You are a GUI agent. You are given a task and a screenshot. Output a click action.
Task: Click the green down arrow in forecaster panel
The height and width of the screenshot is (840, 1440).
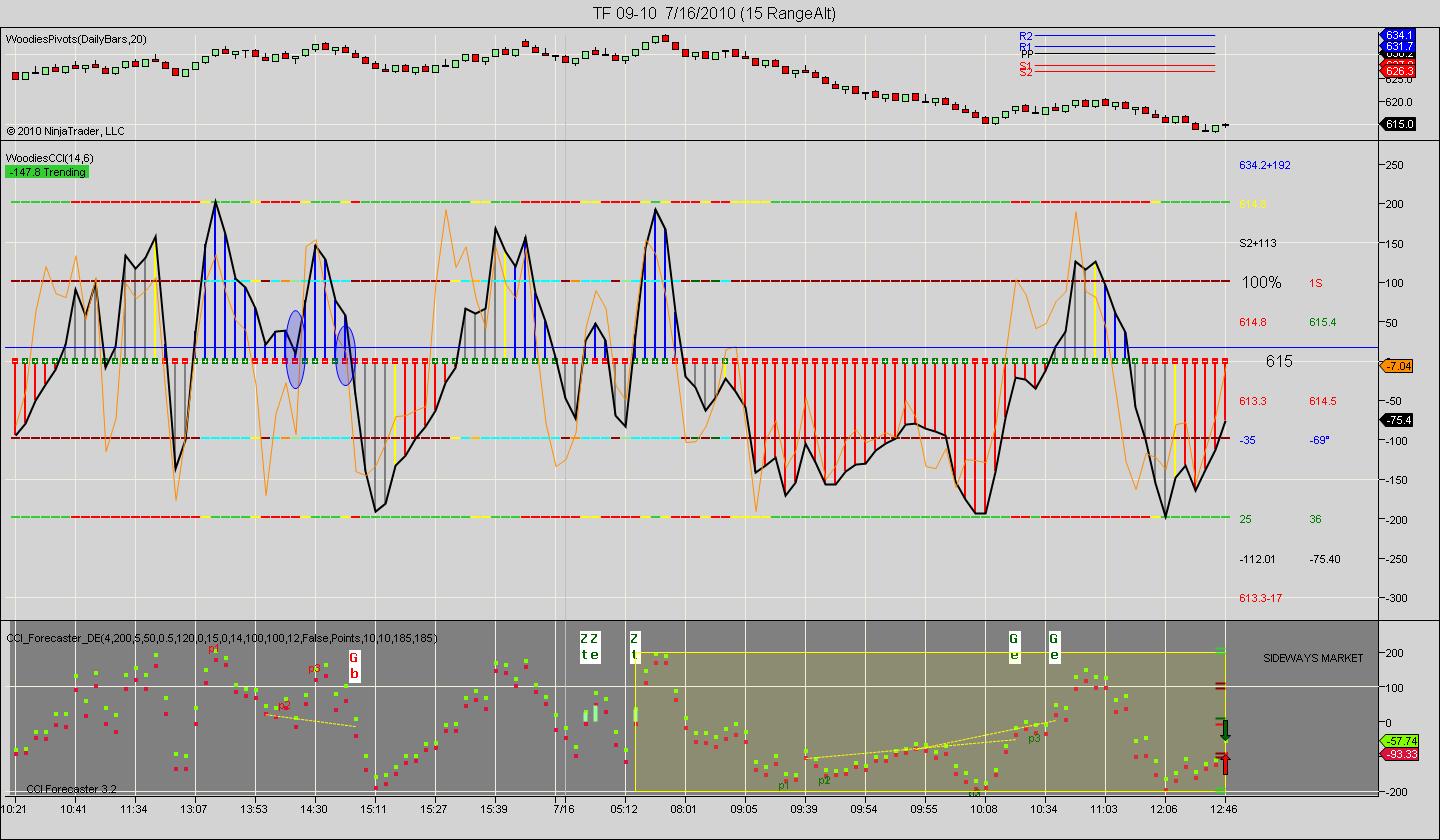point(1225,730)
